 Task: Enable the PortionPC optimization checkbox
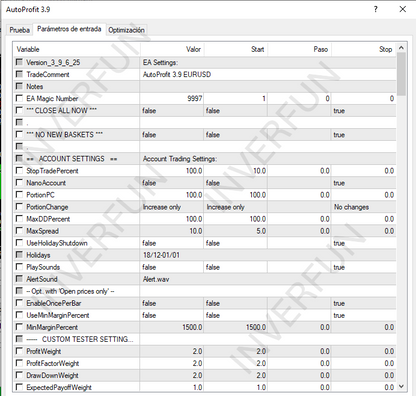coord(19,195)
